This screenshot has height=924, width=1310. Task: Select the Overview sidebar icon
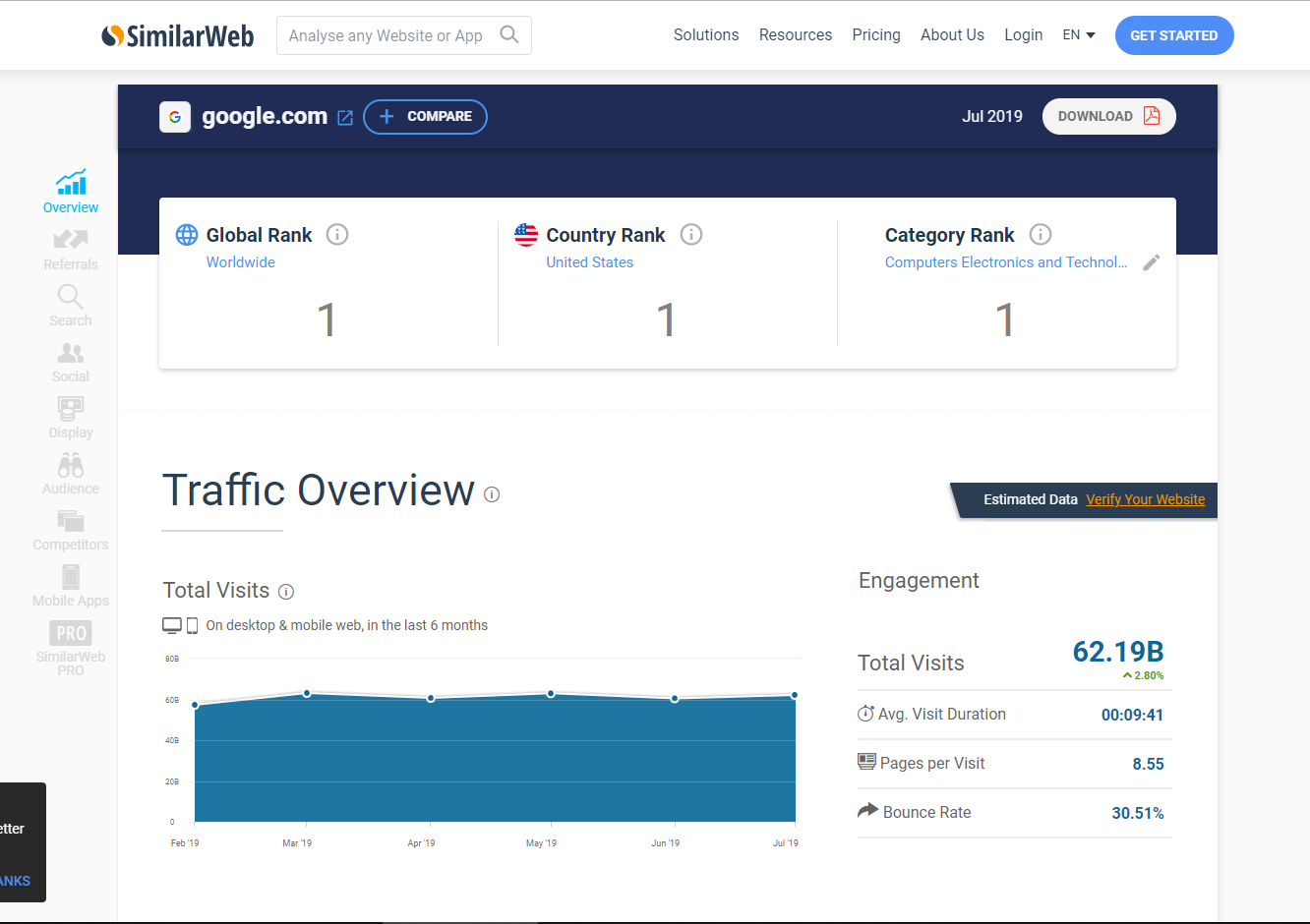[x=71, y=192]
